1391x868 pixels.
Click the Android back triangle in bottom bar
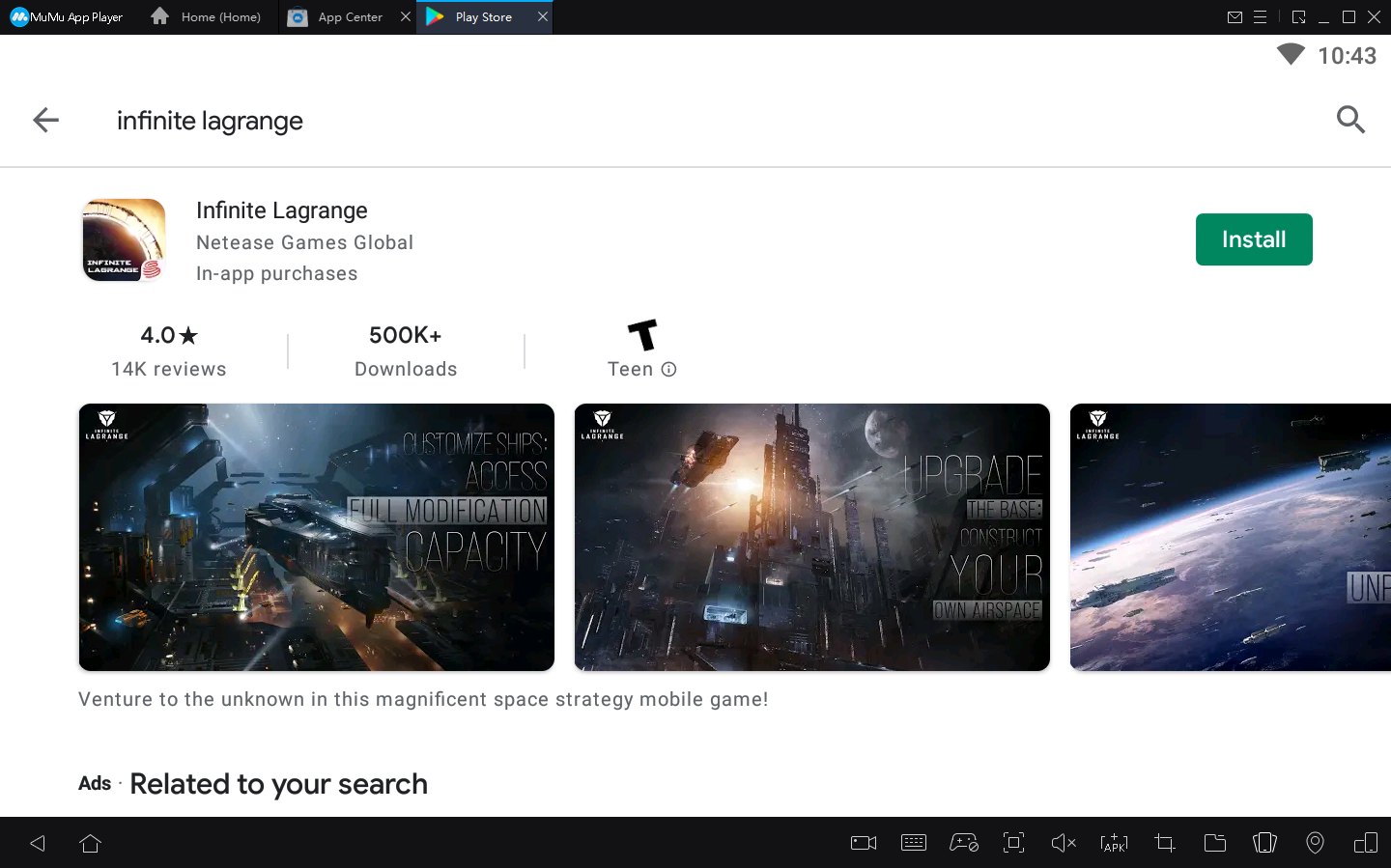click(x=38, y=843)
